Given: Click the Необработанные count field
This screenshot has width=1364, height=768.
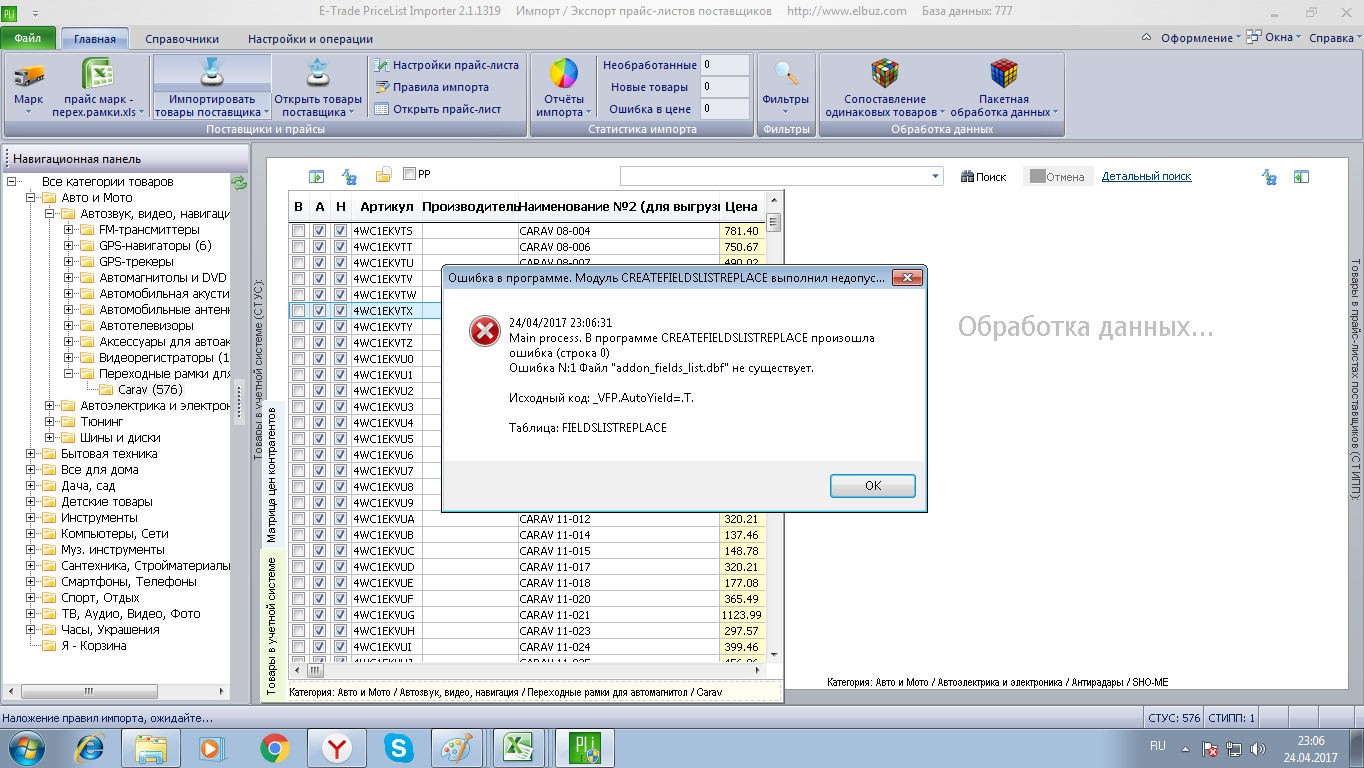Looking at the screenshot, I should [725, 65].
